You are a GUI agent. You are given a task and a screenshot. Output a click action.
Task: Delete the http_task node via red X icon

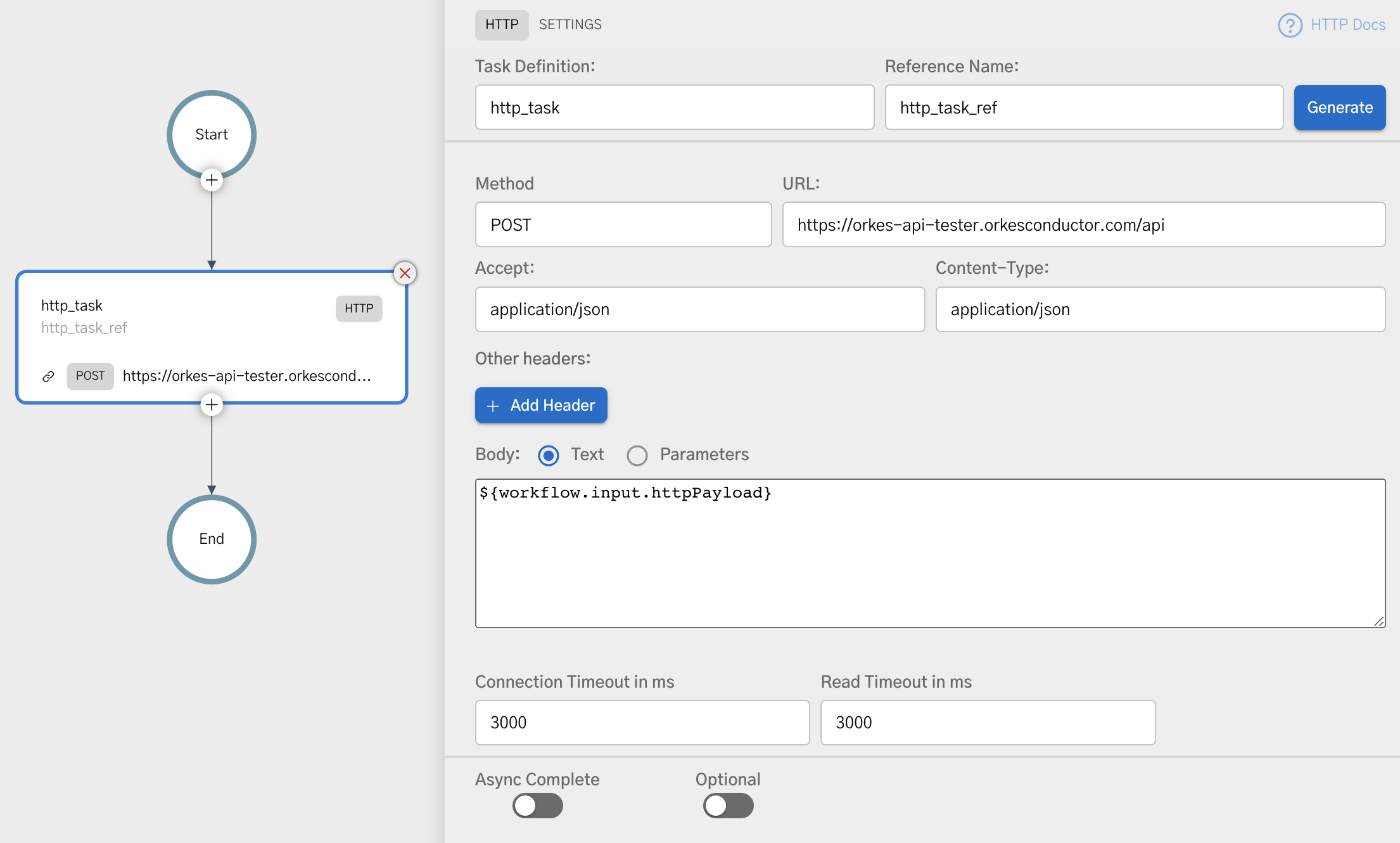405,273
